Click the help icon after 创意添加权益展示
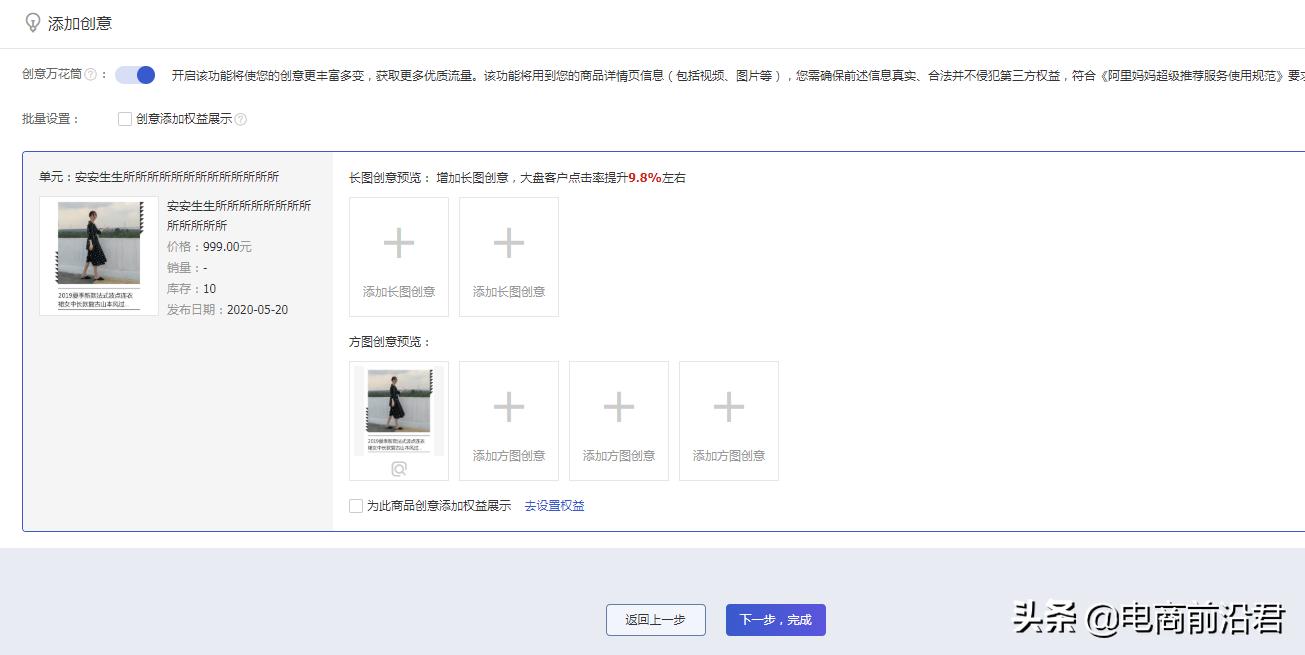1305x655 pixels. [238, 119]
